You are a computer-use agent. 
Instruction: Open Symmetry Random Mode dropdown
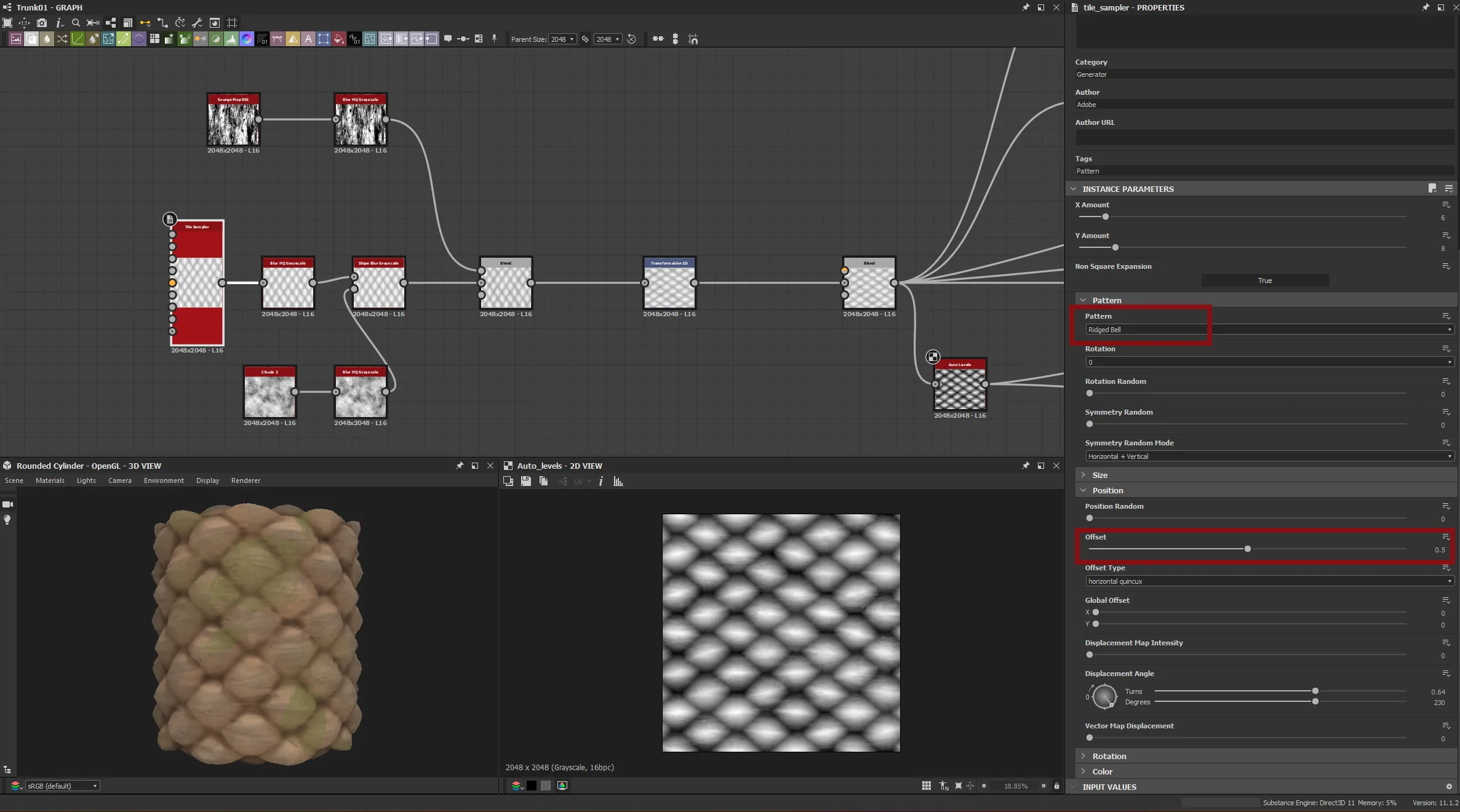[x=1270, y=456]
